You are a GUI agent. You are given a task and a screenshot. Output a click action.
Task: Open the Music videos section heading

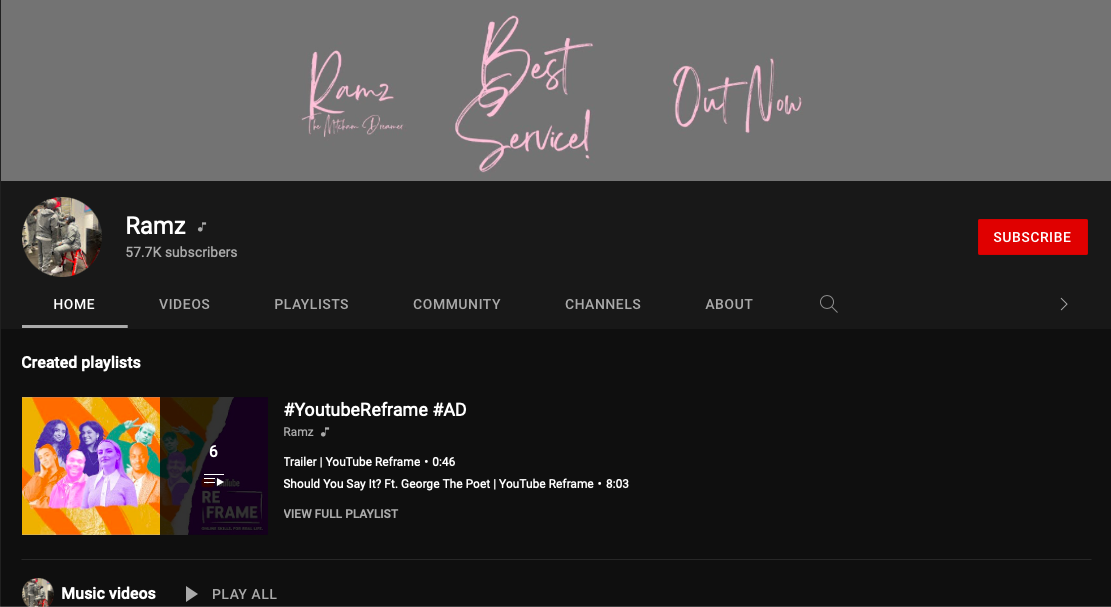(108, 594)
